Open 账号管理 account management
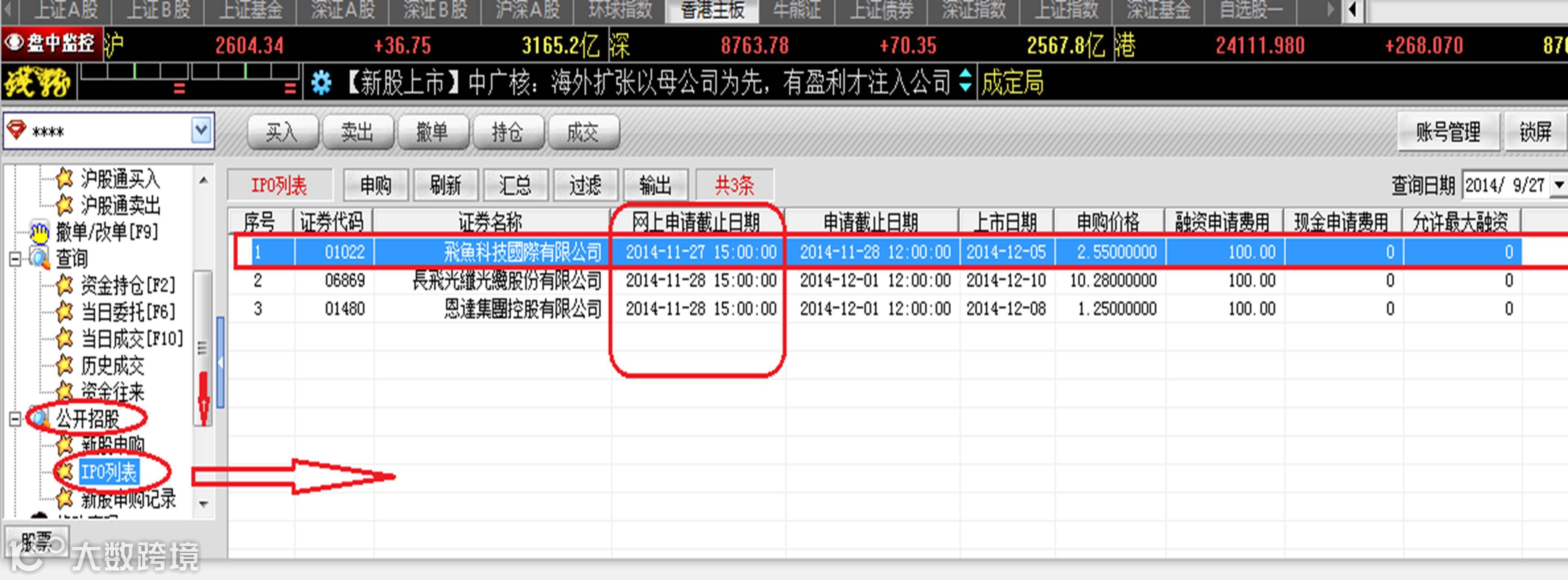 click(x=1448, y=131)
